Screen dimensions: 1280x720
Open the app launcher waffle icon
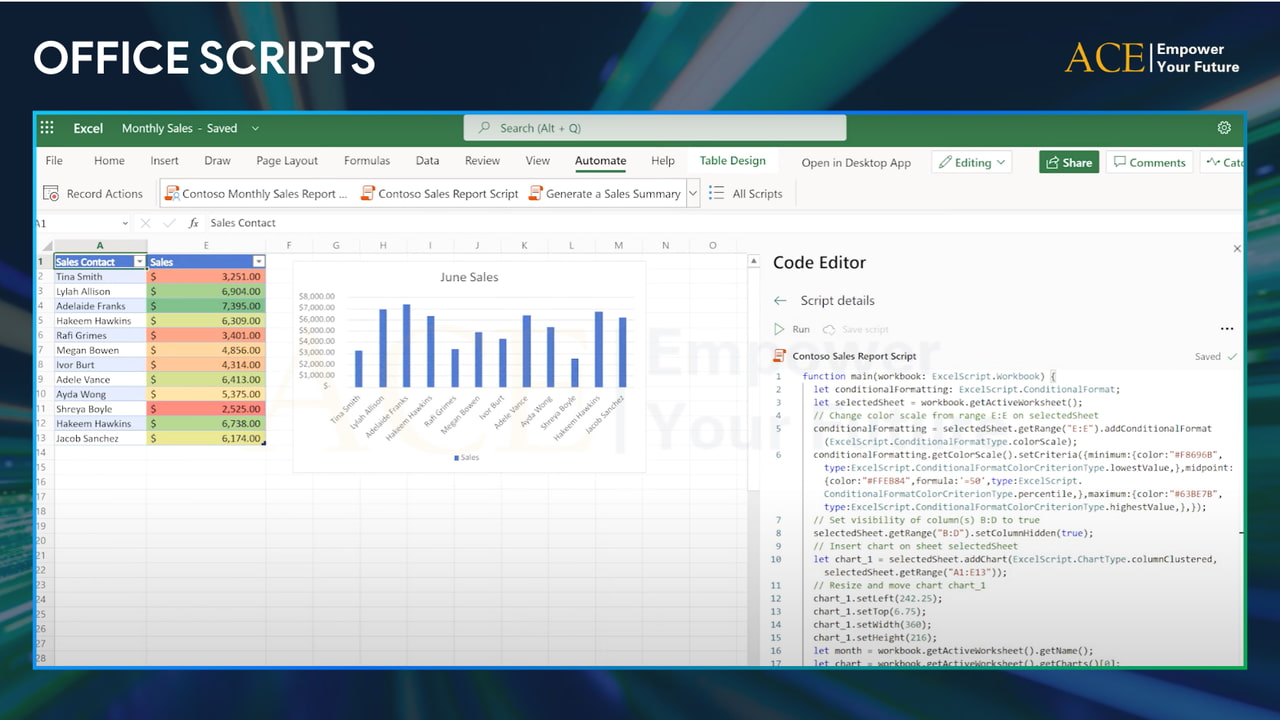(47, 128)
